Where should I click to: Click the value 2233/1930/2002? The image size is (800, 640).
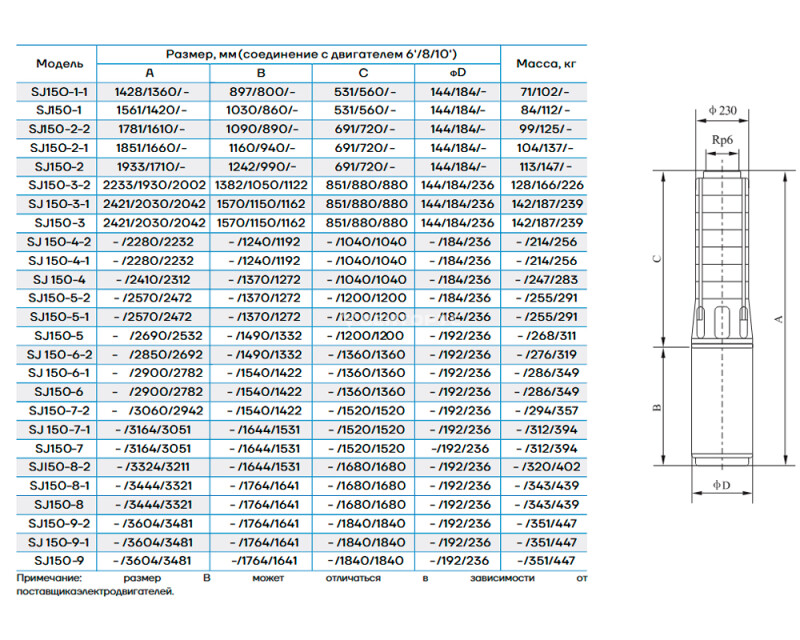[x=154, y=185]
